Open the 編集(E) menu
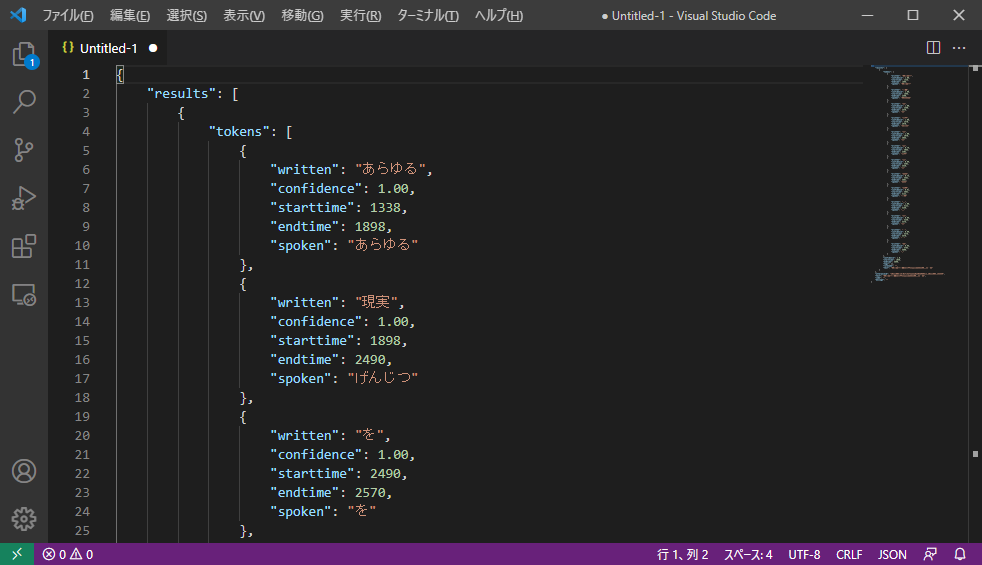This screenshot has height=565, width=982. click(130, 16)
